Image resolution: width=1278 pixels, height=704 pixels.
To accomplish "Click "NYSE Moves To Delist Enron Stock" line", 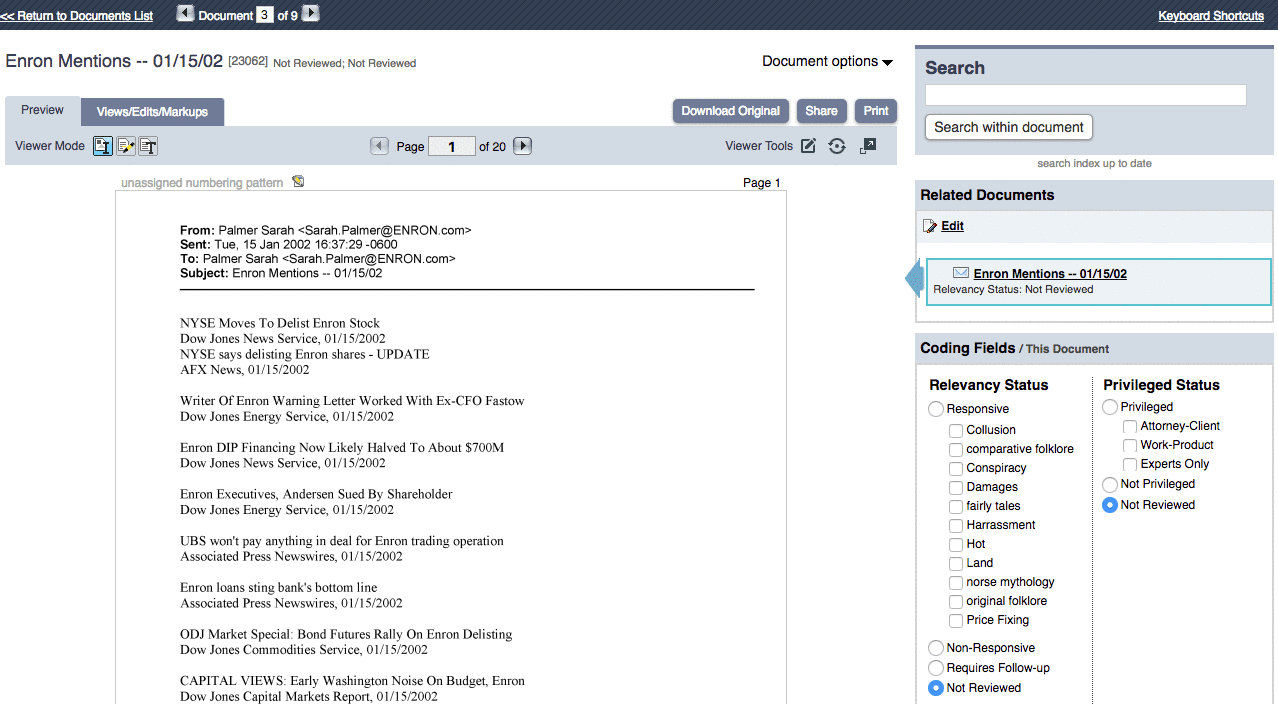I will 280,323.
